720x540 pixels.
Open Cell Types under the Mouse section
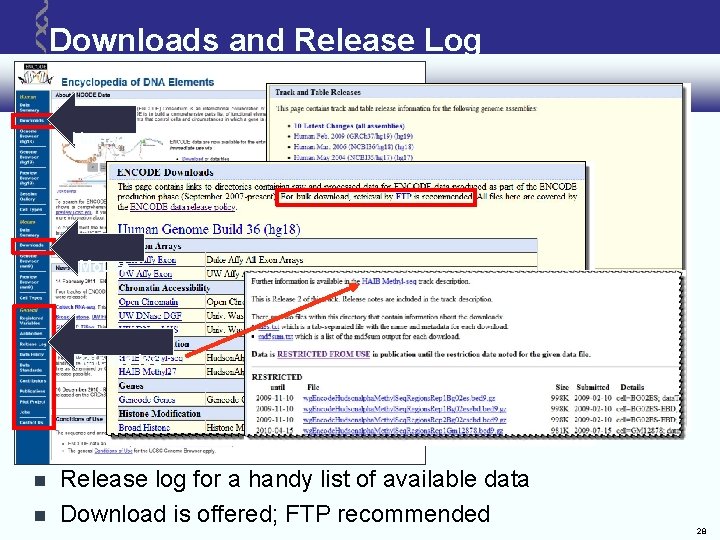click(x=31, y=298)
